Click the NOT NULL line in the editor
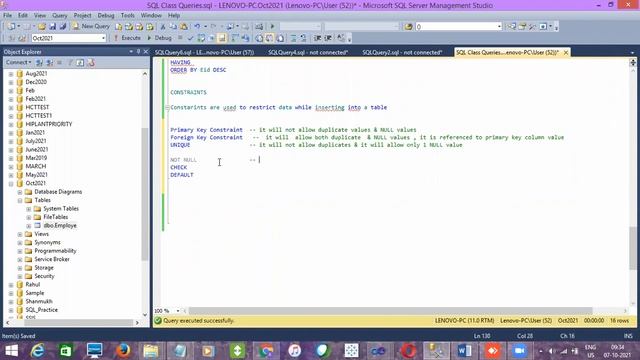Image resolution: width=640 pixels, height=360 pixels. [x=183, y=160]
